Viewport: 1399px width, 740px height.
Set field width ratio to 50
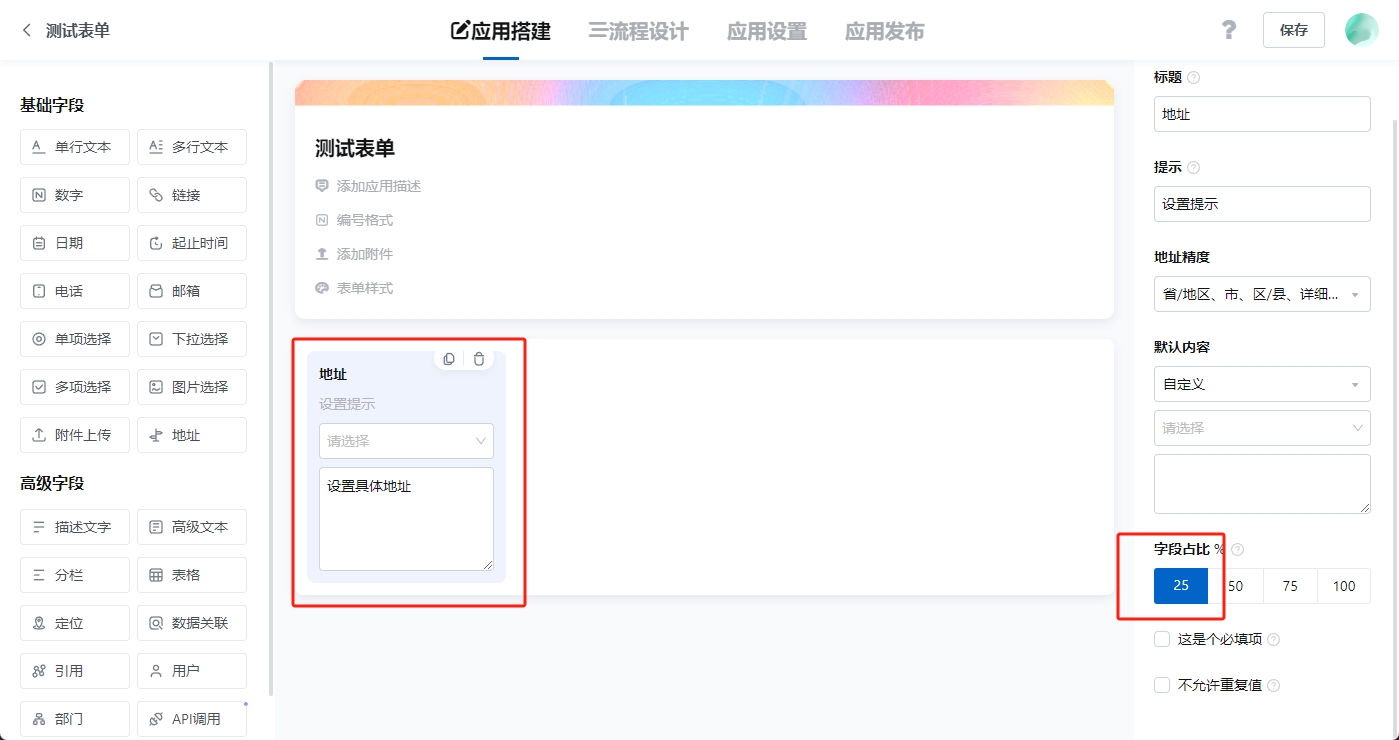pyautogui.click(x=1236, y=586)
